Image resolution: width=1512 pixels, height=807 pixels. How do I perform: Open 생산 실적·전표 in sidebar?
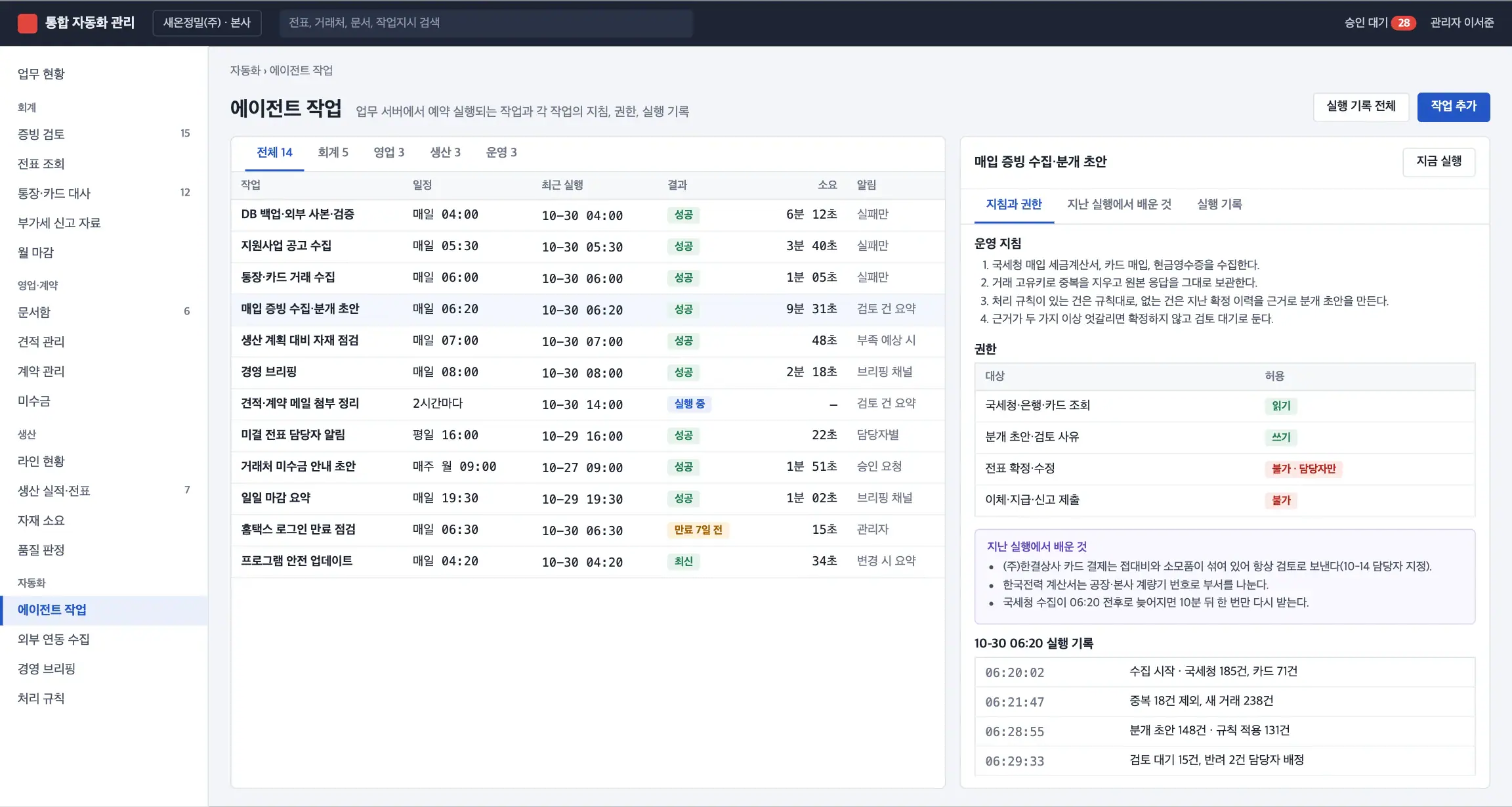point(104,491)
